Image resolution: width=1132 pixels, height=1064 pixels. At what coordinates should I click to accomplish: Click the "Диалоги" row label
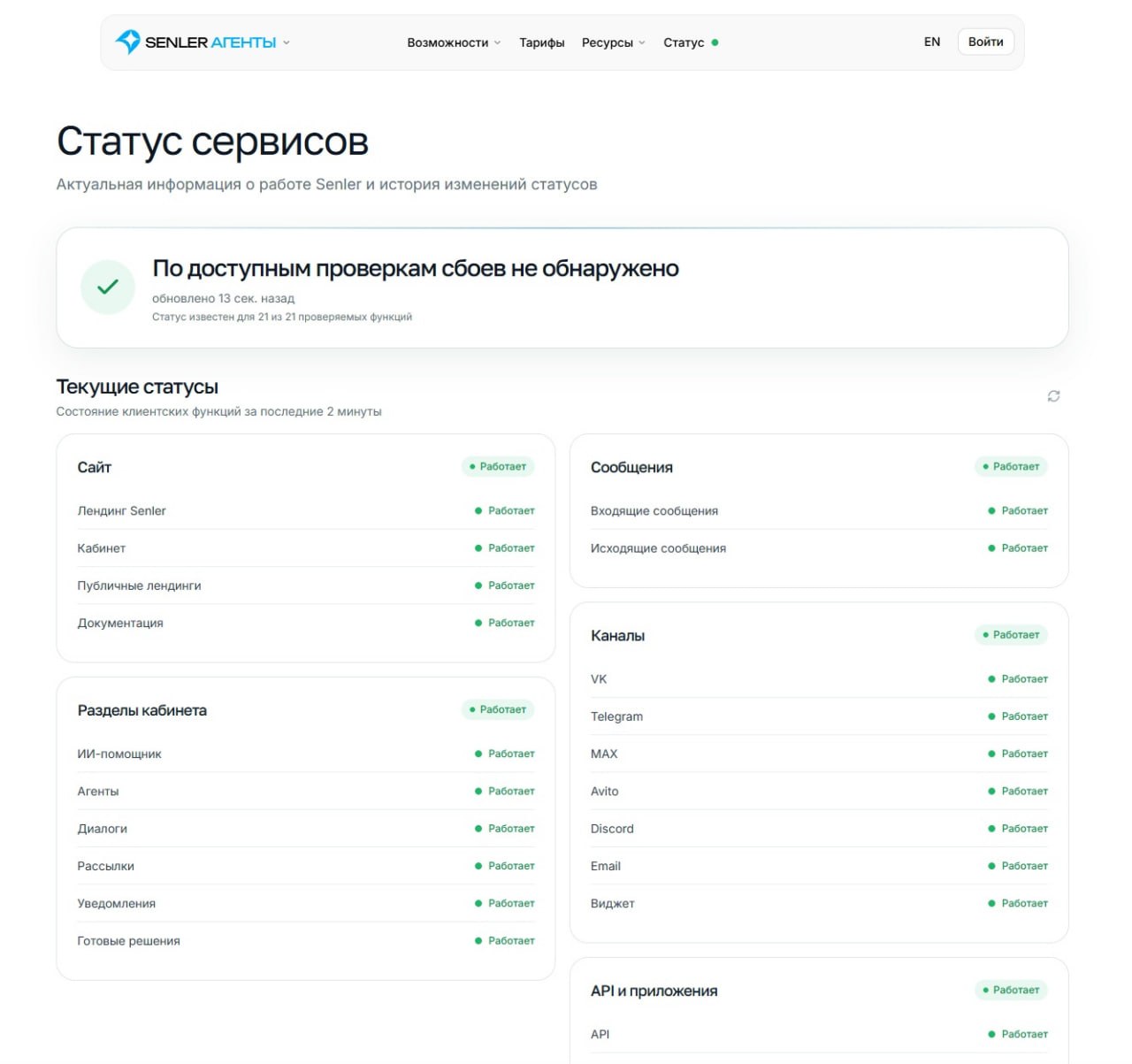point(103,829)
